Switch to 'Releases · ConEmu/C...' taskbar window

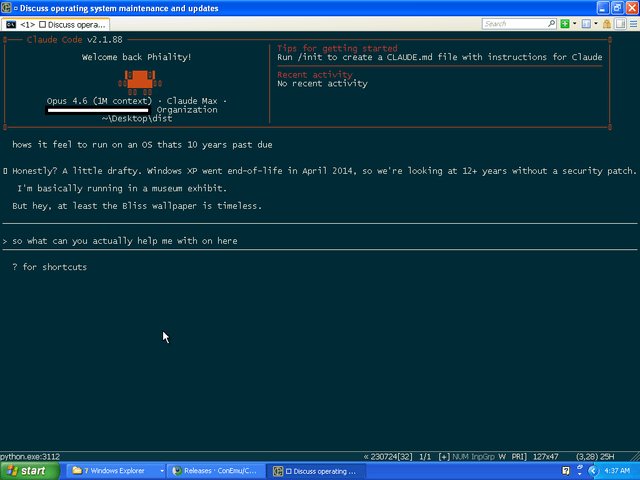click(x=216, y=471)
